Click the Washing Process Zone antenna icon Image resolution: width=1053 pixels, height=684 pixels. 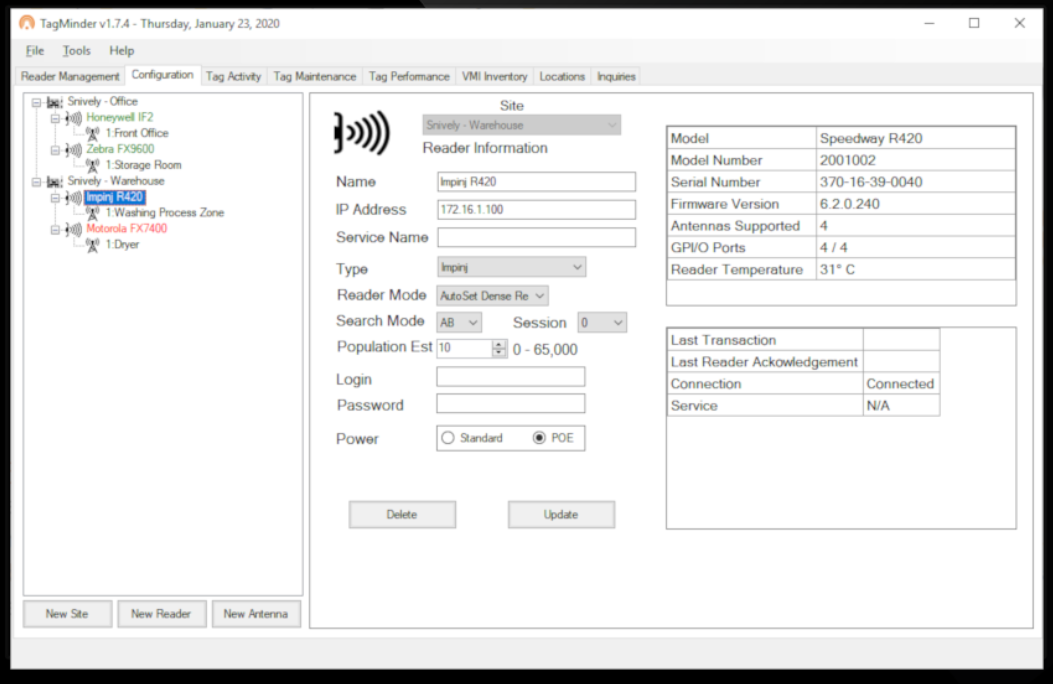point(93,213)
